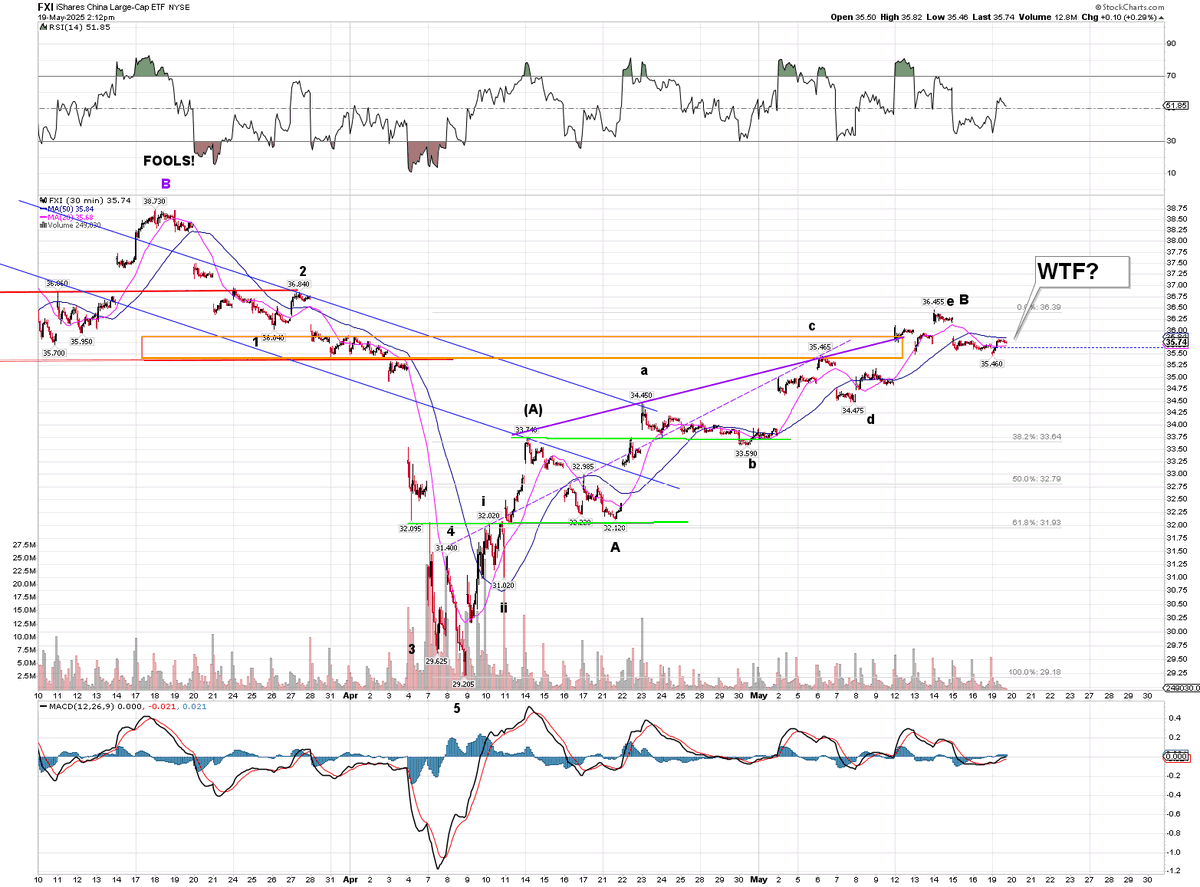This screenshot has height=887, width=1200.
Task: Click the "35.700" price label
Action: 54,353
